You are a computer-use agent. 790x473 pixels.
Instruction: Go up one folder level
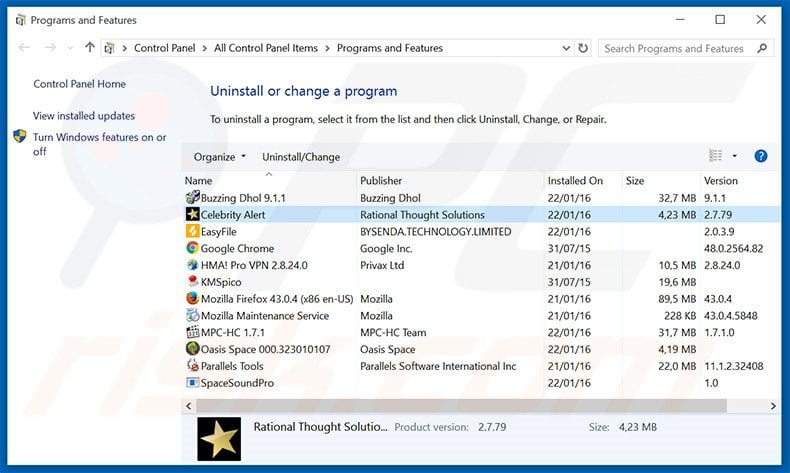[x=90, y=48]
